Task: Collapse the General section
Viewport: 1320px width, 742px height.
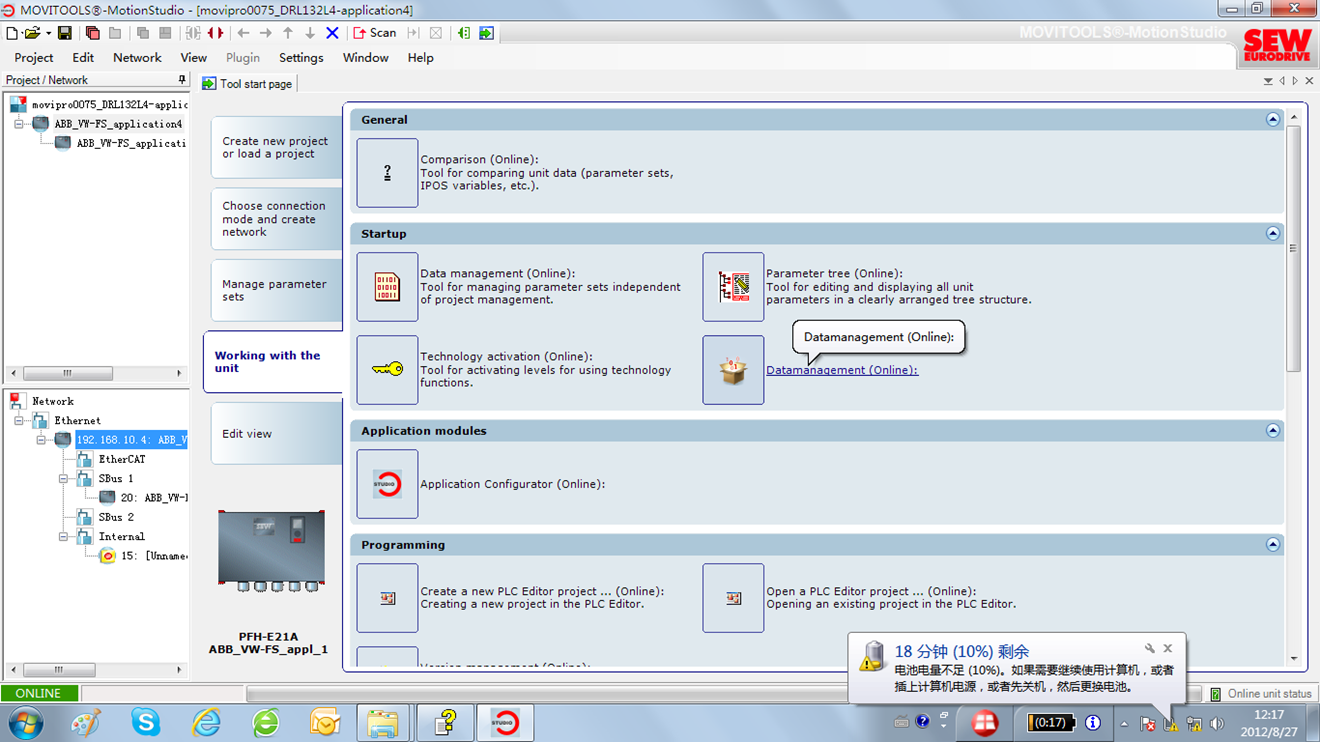Action: (1272, 120)
